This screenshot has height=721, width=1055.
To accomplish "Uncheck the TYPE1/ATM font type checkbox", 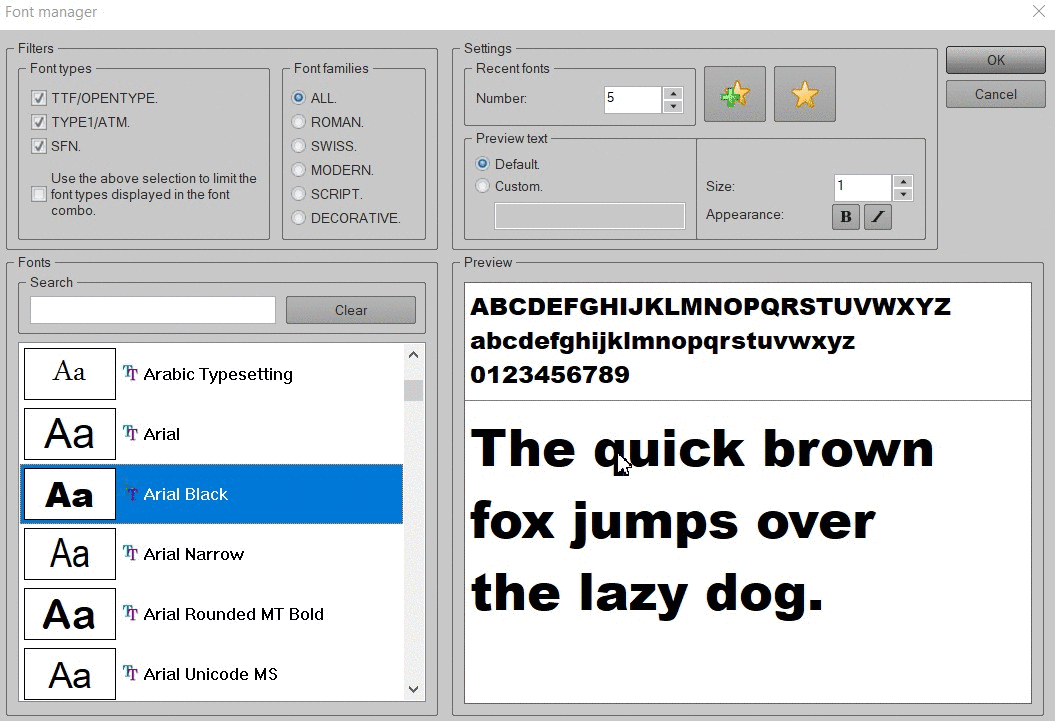I will [39, 122].
